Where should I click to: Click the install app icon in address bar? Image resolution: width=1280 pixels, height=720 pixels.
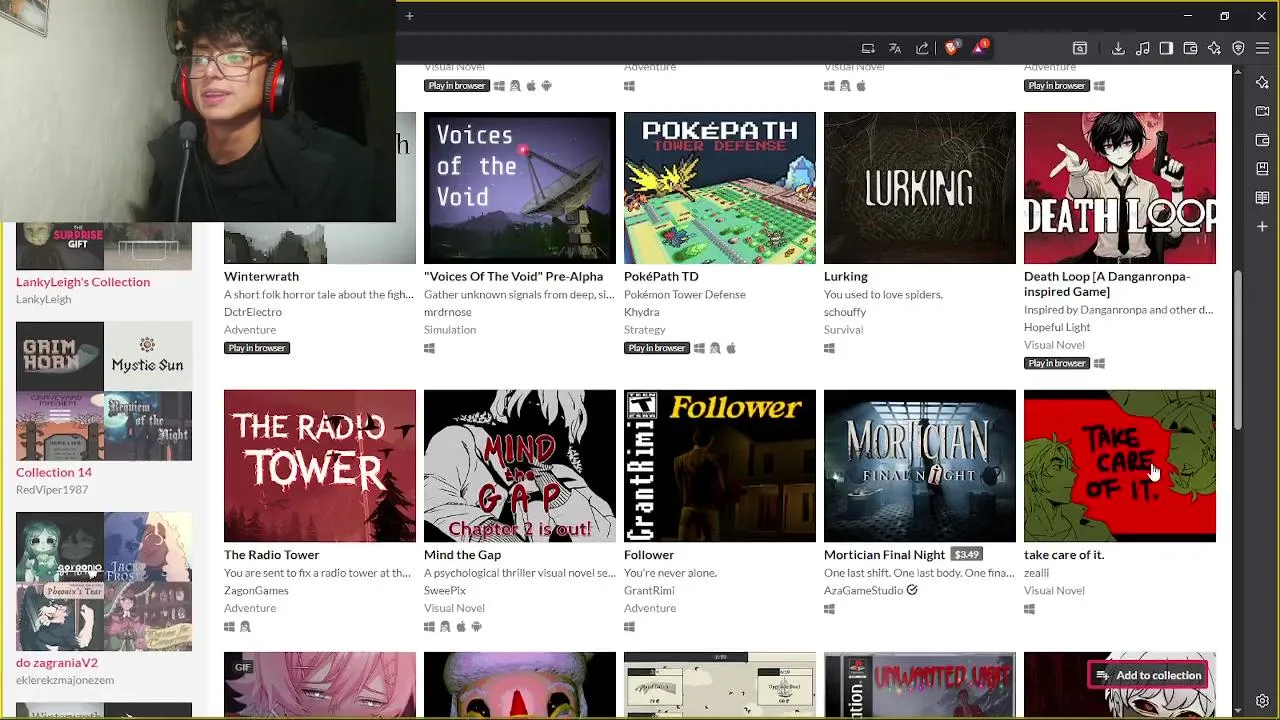pos(868,48)
